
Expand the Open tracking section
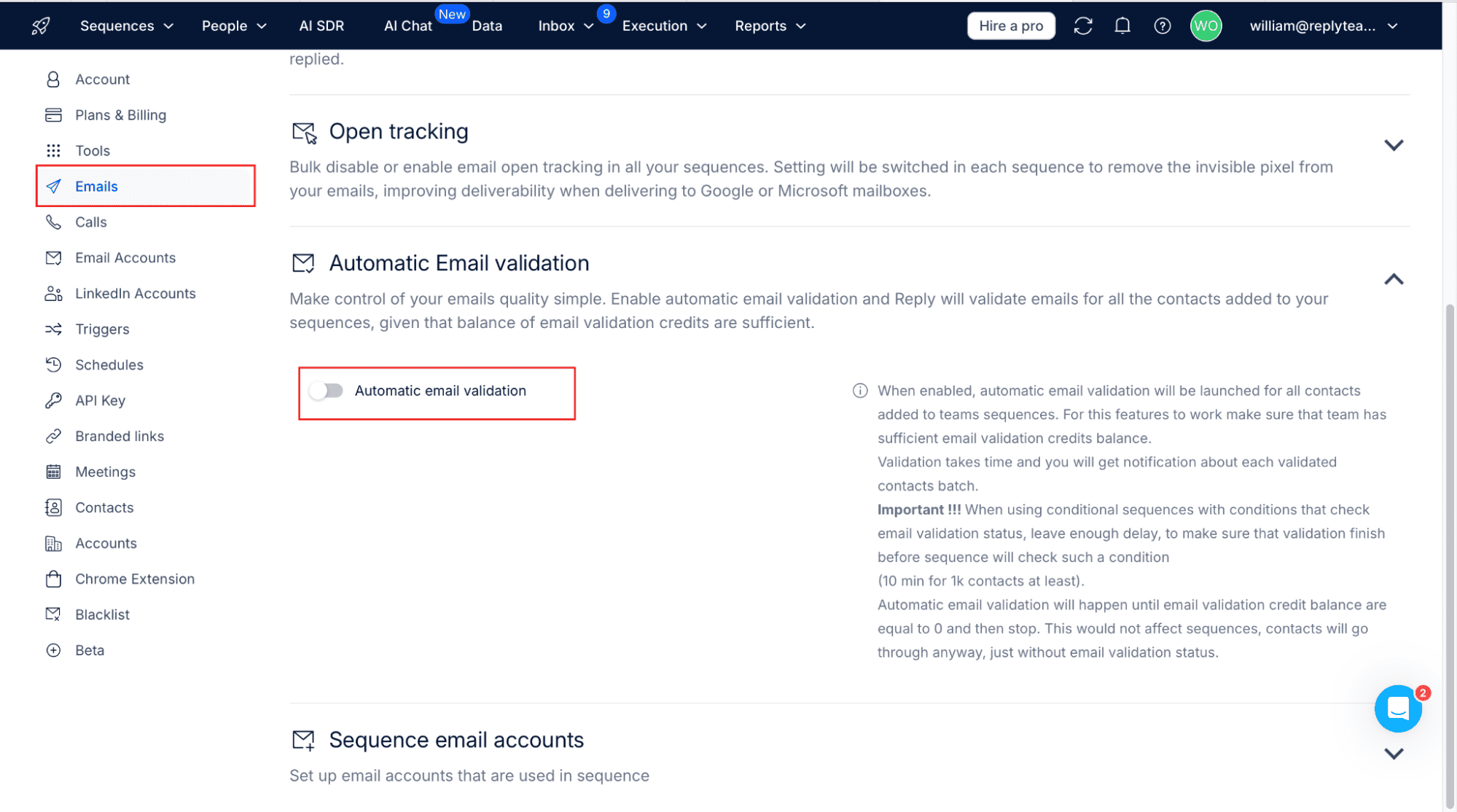(x=1395, y=144)
